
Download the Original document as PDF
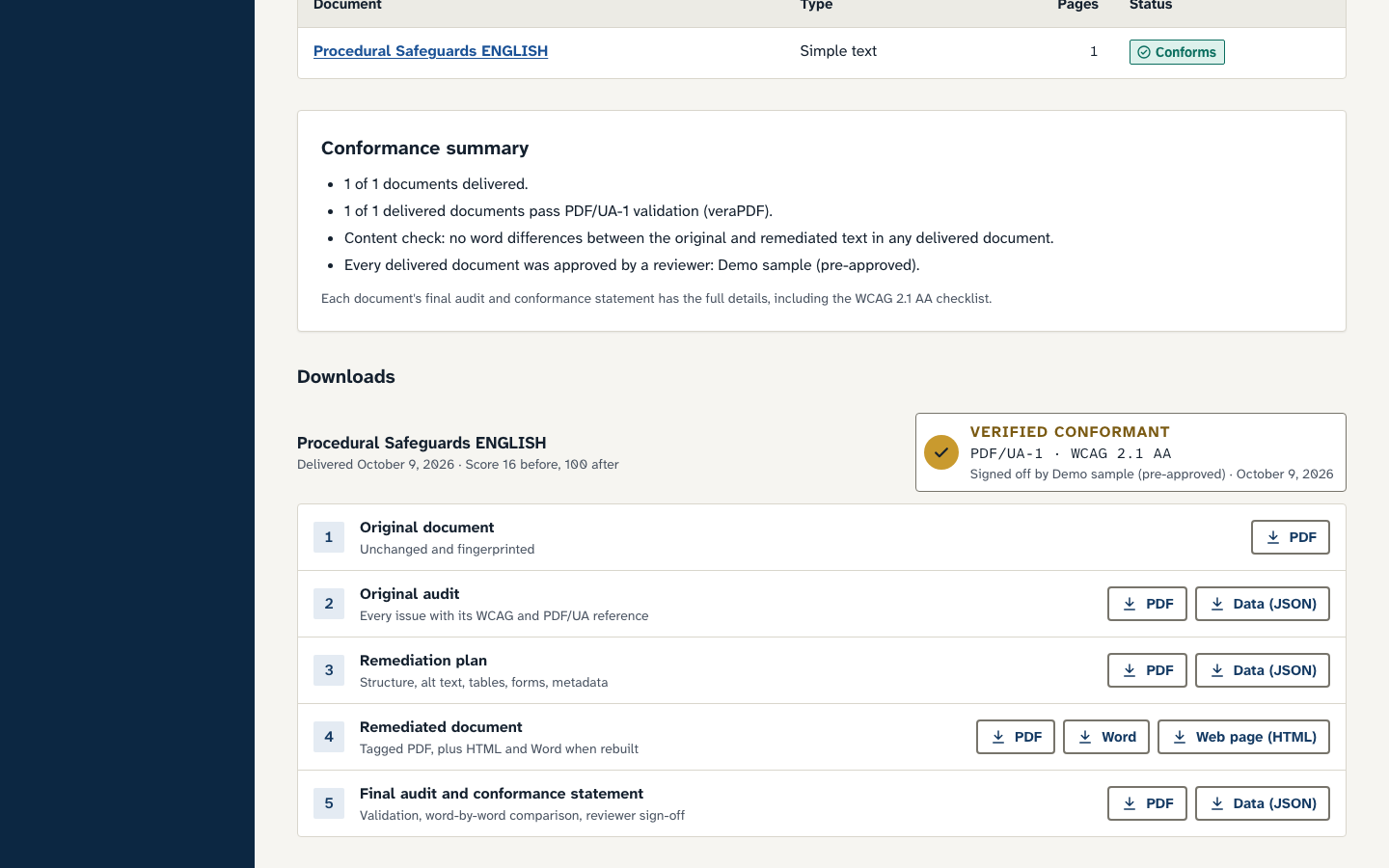click(x=1290, y=537)
